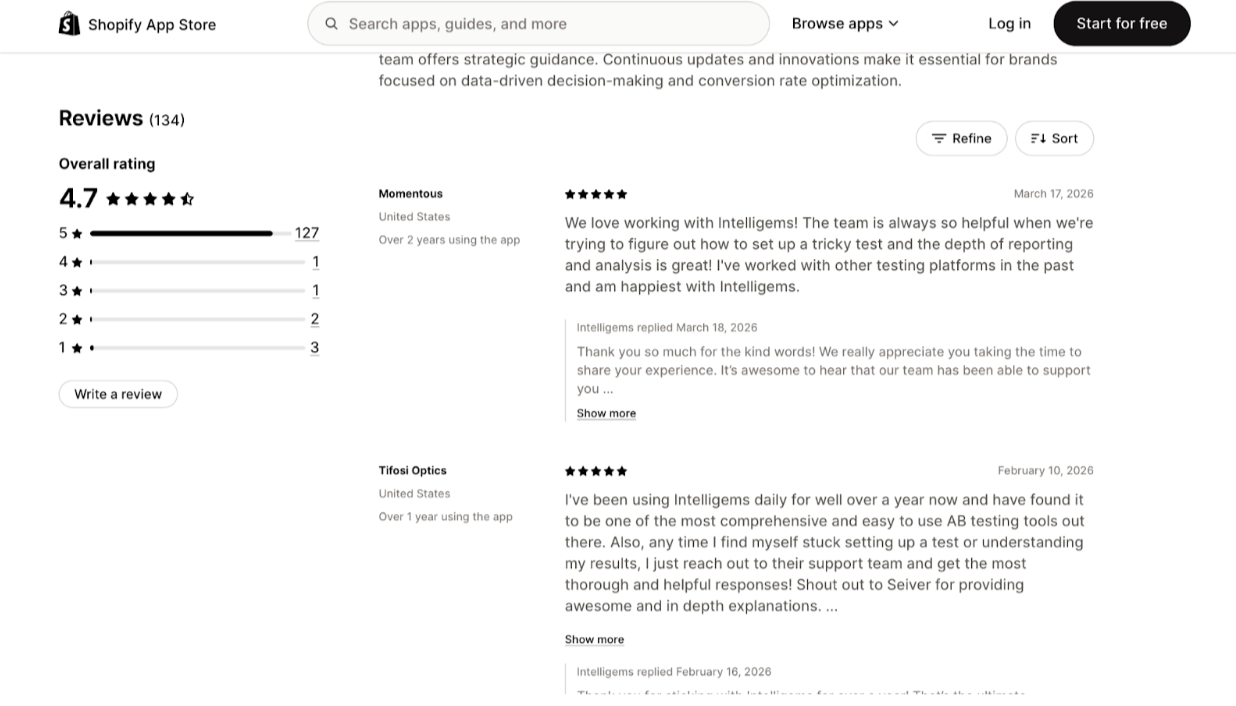Expand the Browse apps dropdown
The height and width of the screenshot is (706, 1236).
(x=844, y=24)
